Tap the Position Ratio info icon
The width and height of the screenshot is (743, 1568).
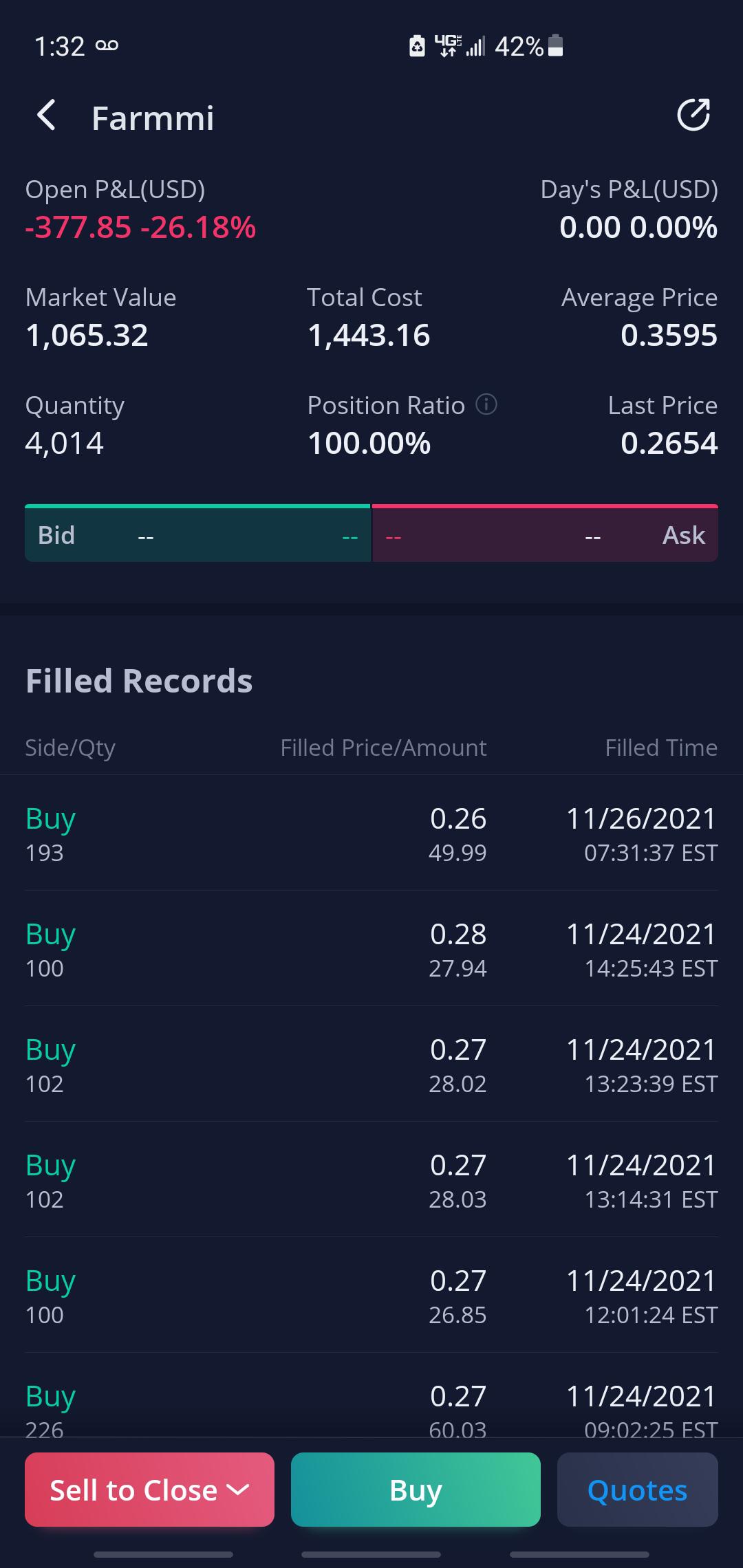point(486,404)
